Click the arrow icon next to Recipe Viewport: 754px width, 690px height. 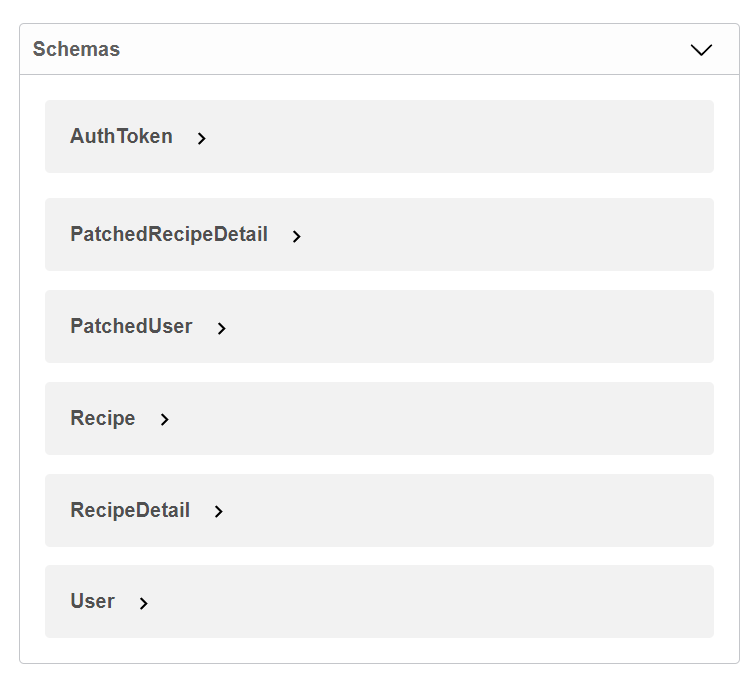[x=164, y=420]
